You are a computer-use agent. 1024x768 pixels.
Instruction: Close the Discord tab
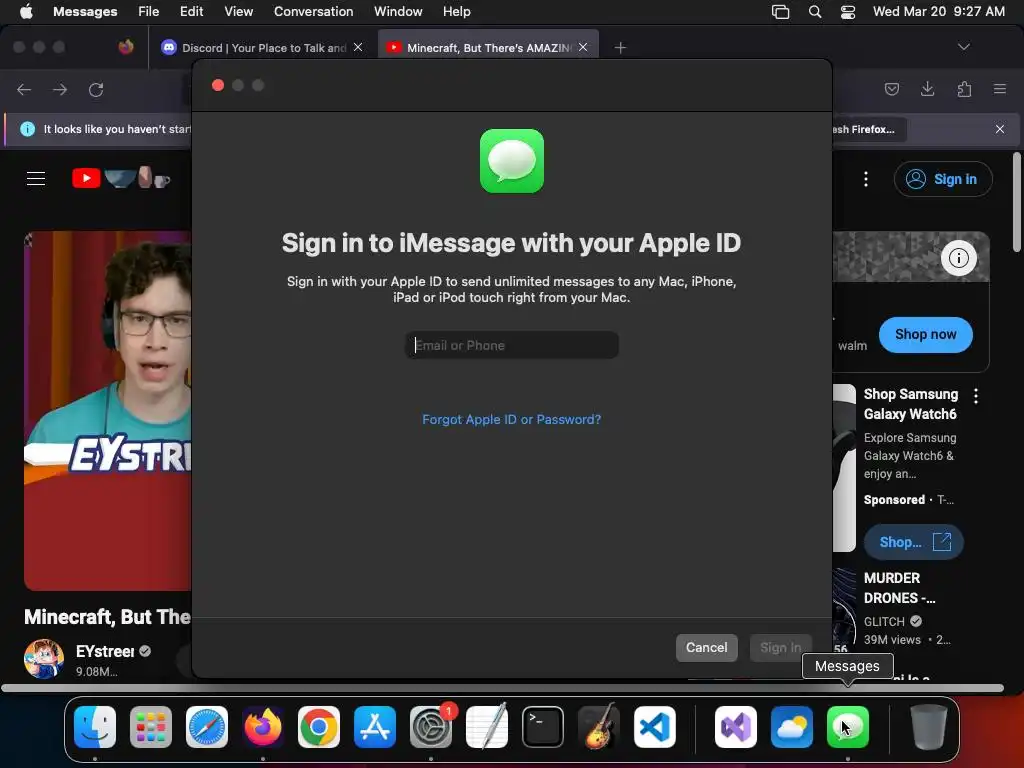[358, 47]
